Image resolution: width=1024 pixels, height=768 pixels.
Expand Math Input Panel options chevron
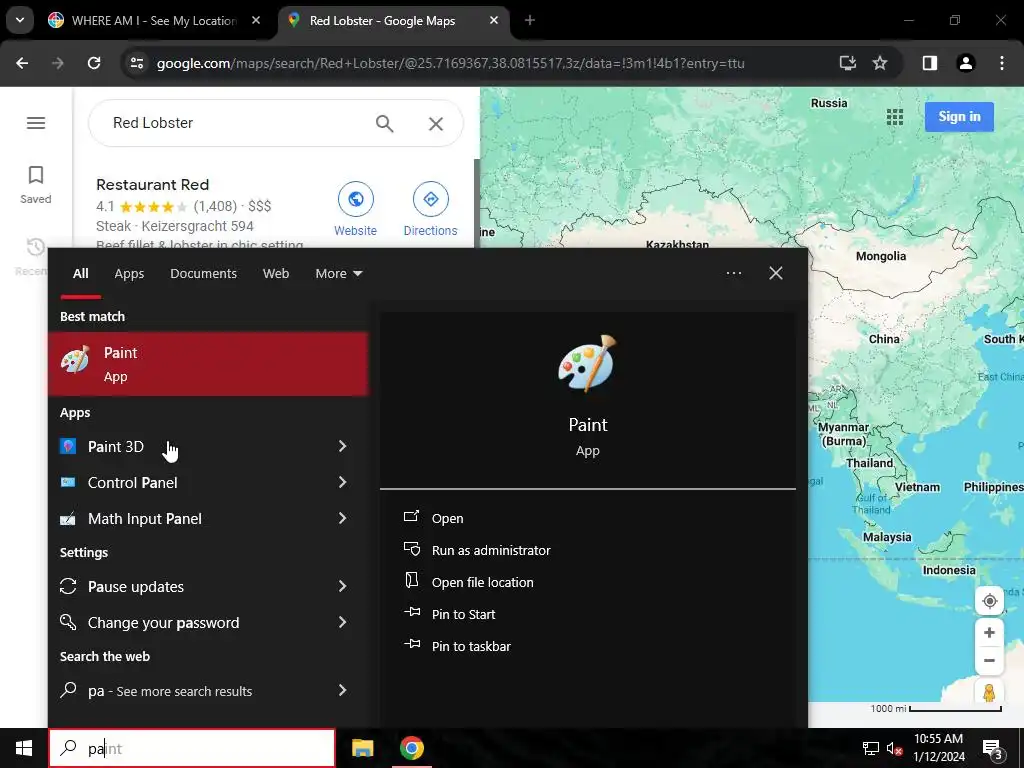(342, 519)
